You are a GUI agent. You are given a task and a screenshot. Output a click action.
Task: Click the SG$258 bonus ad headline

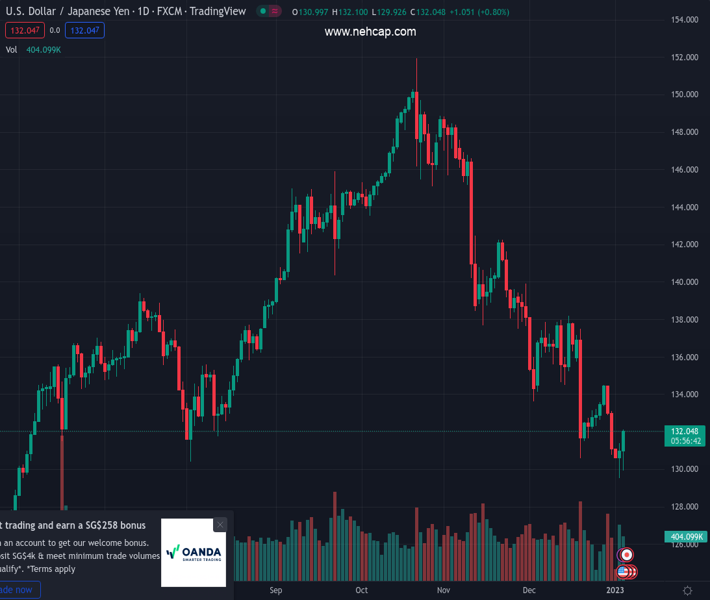point(73,525)
